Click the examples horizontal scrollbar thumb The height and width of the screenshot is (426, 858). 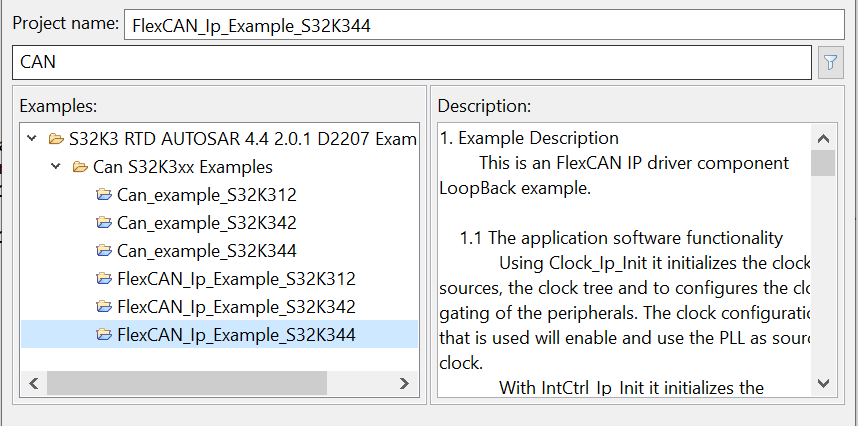[x=186, y=383]
